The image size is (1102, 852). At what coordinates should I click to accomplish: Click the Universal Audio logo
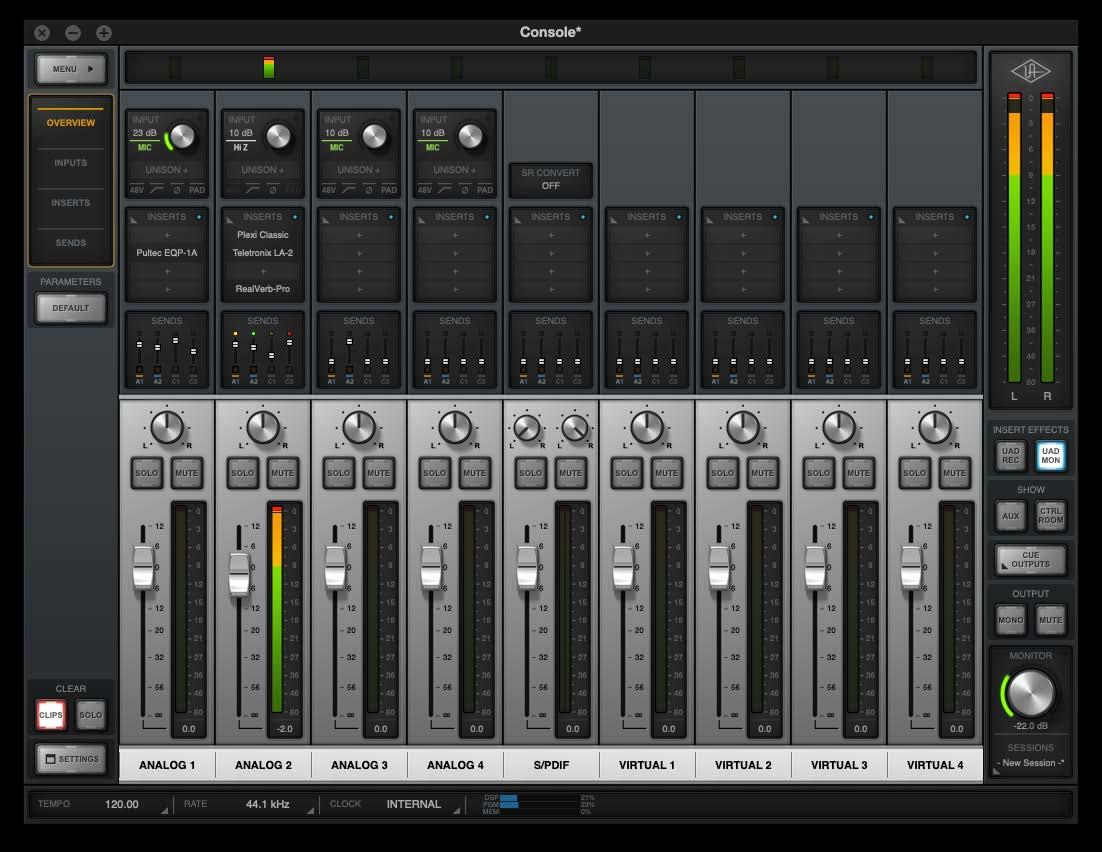coord(1030,71)
